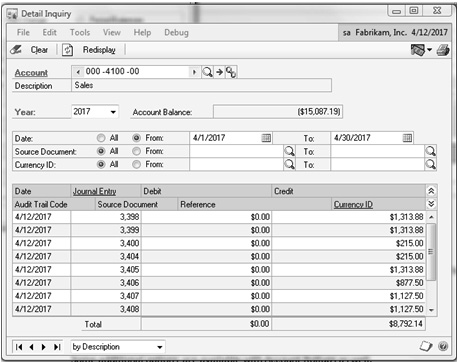This screenshot has width=458, height=362.
Task: Click the Fabrikam, Inc. company status text
Action: coord(381,33)
